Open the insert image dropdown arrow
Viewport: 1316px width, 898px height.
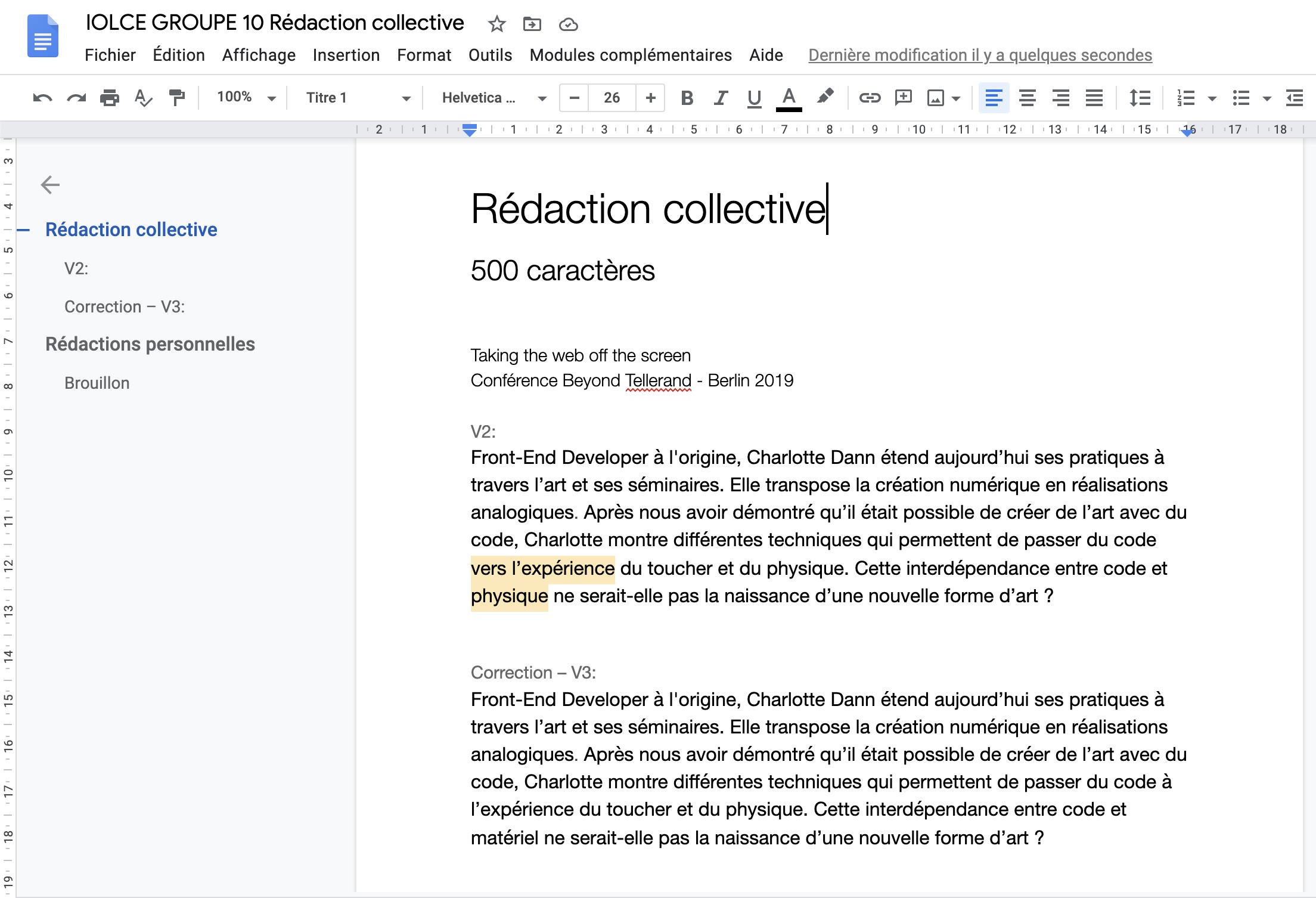[956, 99]
